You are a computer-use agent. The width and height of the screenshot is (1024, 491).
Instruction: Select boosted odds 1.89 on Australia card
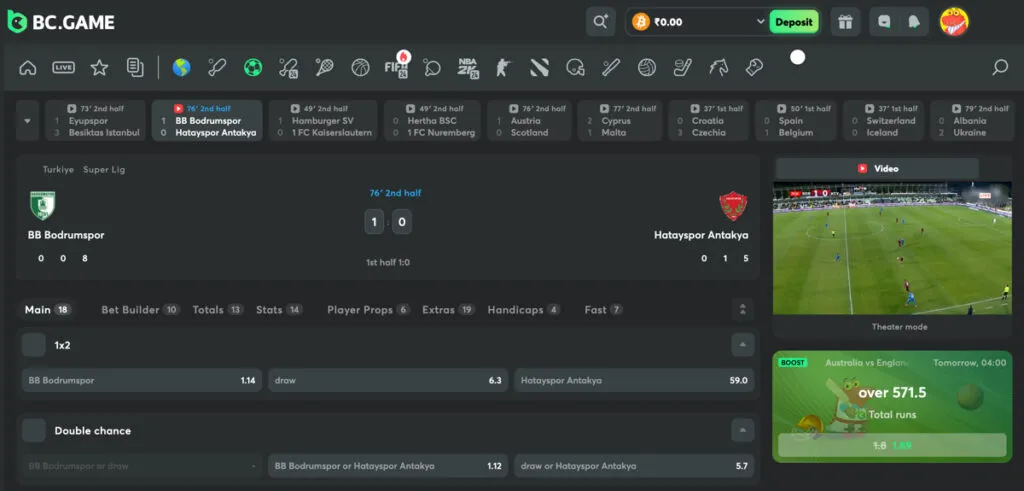pyautogui.click(x=892, y=445)
